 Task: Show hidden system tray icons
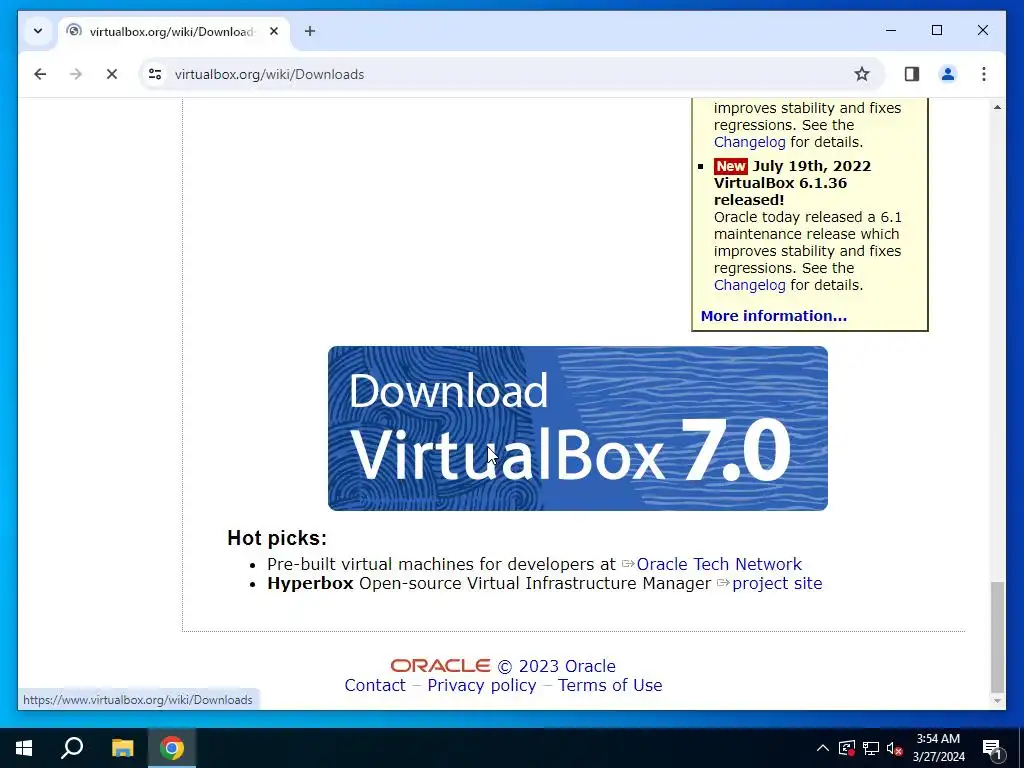(822, 748)
